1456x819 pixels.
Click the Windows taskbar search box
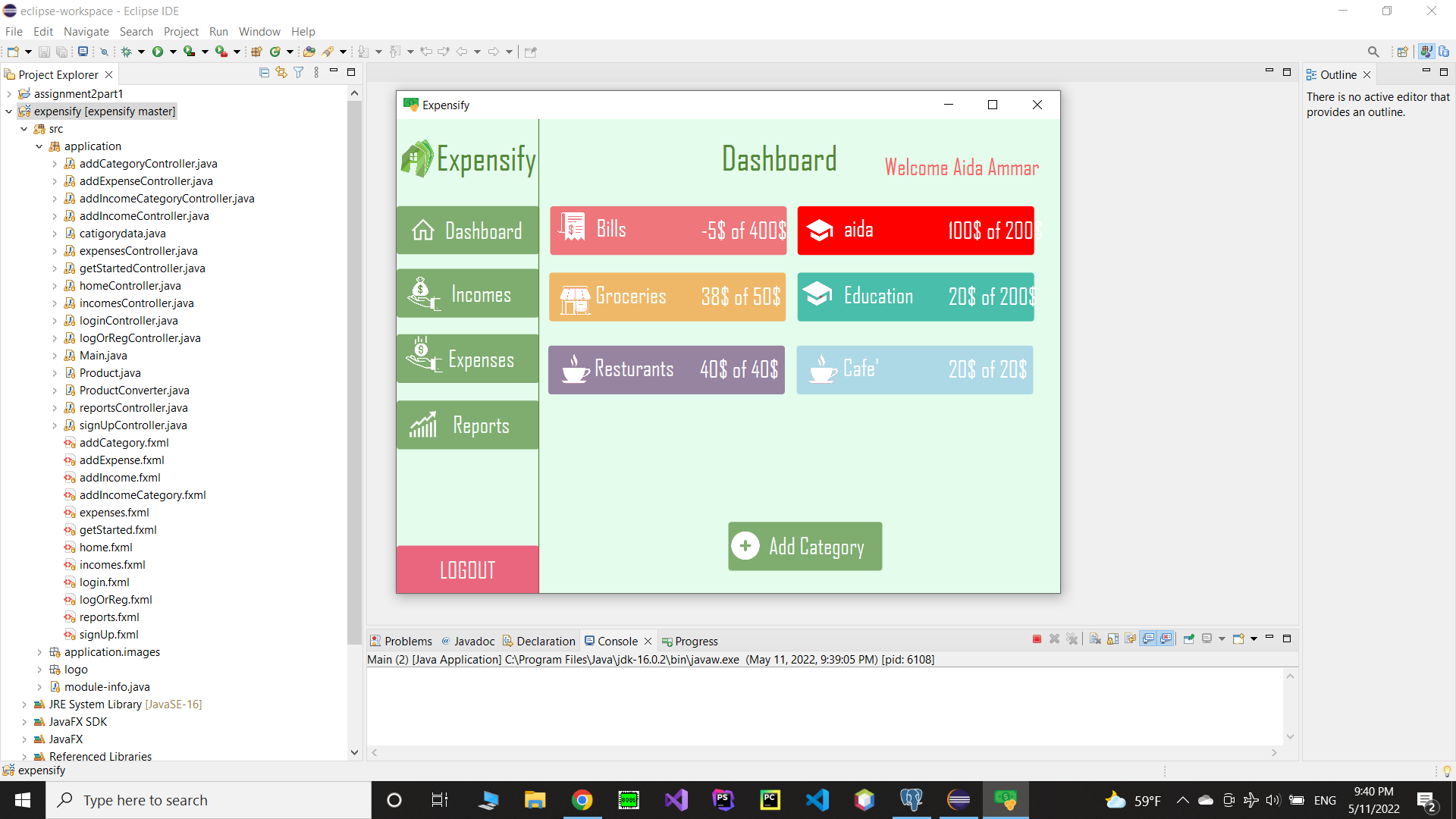coord(209,800)
